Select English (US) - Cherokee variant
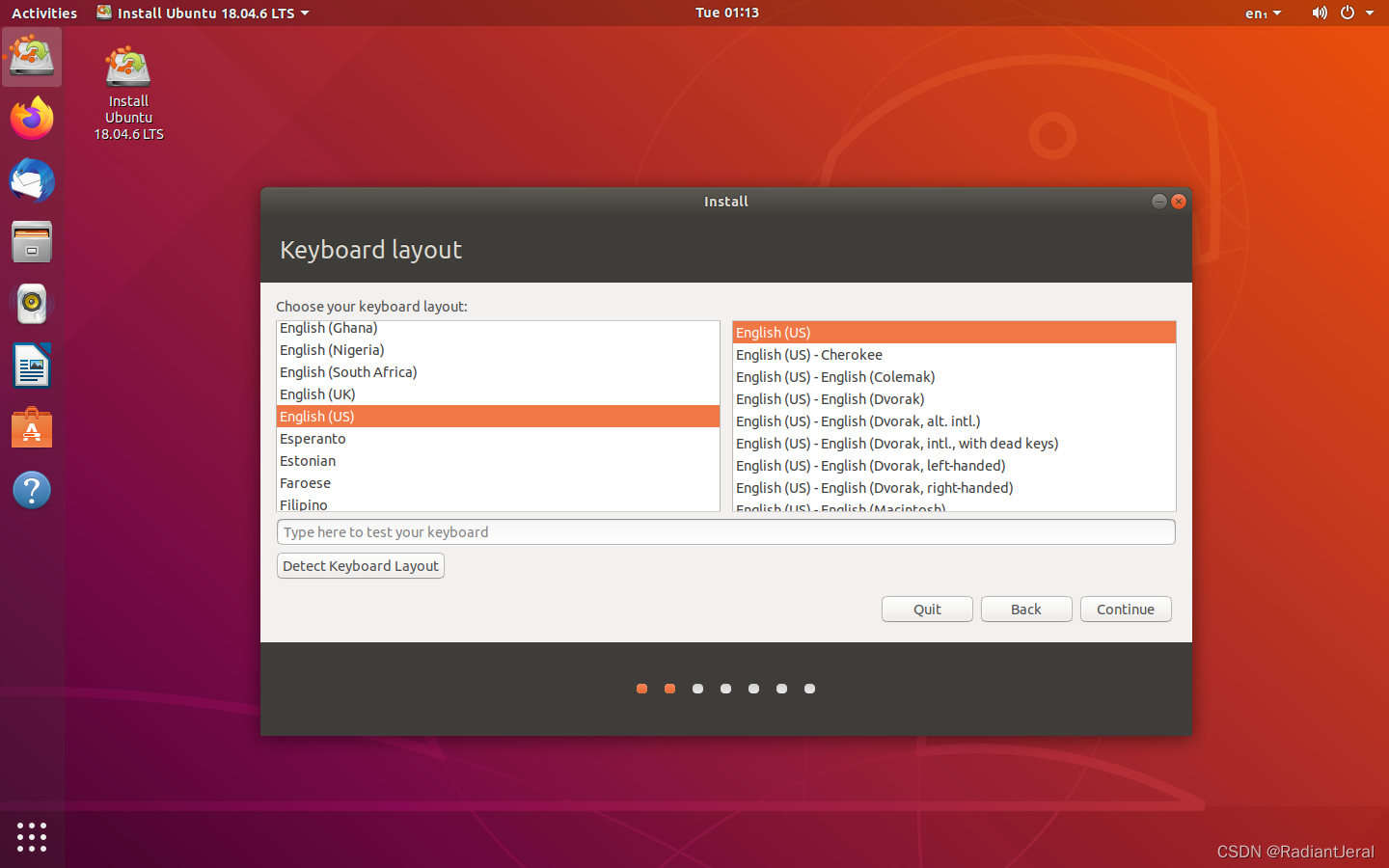This screenshot has width=1389, height=868. click(954, 355)
